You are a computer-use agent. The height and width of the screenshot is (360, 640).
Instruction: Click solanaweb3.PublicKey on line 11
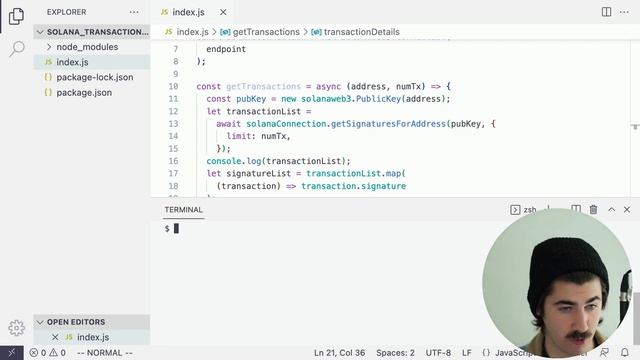pyautogui.click(x=351, y=99)
